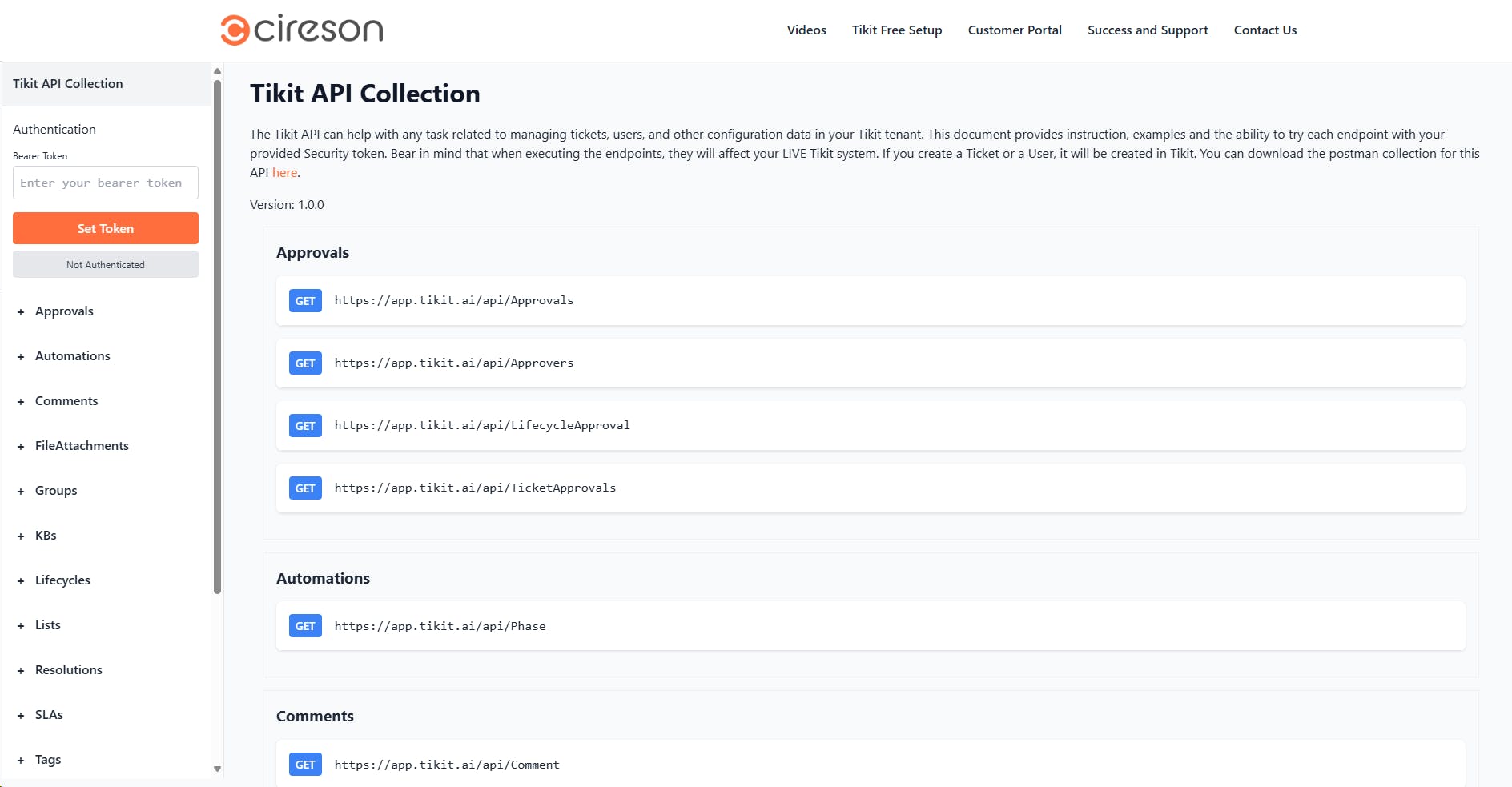The image size is (1512, 787).
Task: Expand the Lifecycles plus icon
Action: tap(21, 581)
